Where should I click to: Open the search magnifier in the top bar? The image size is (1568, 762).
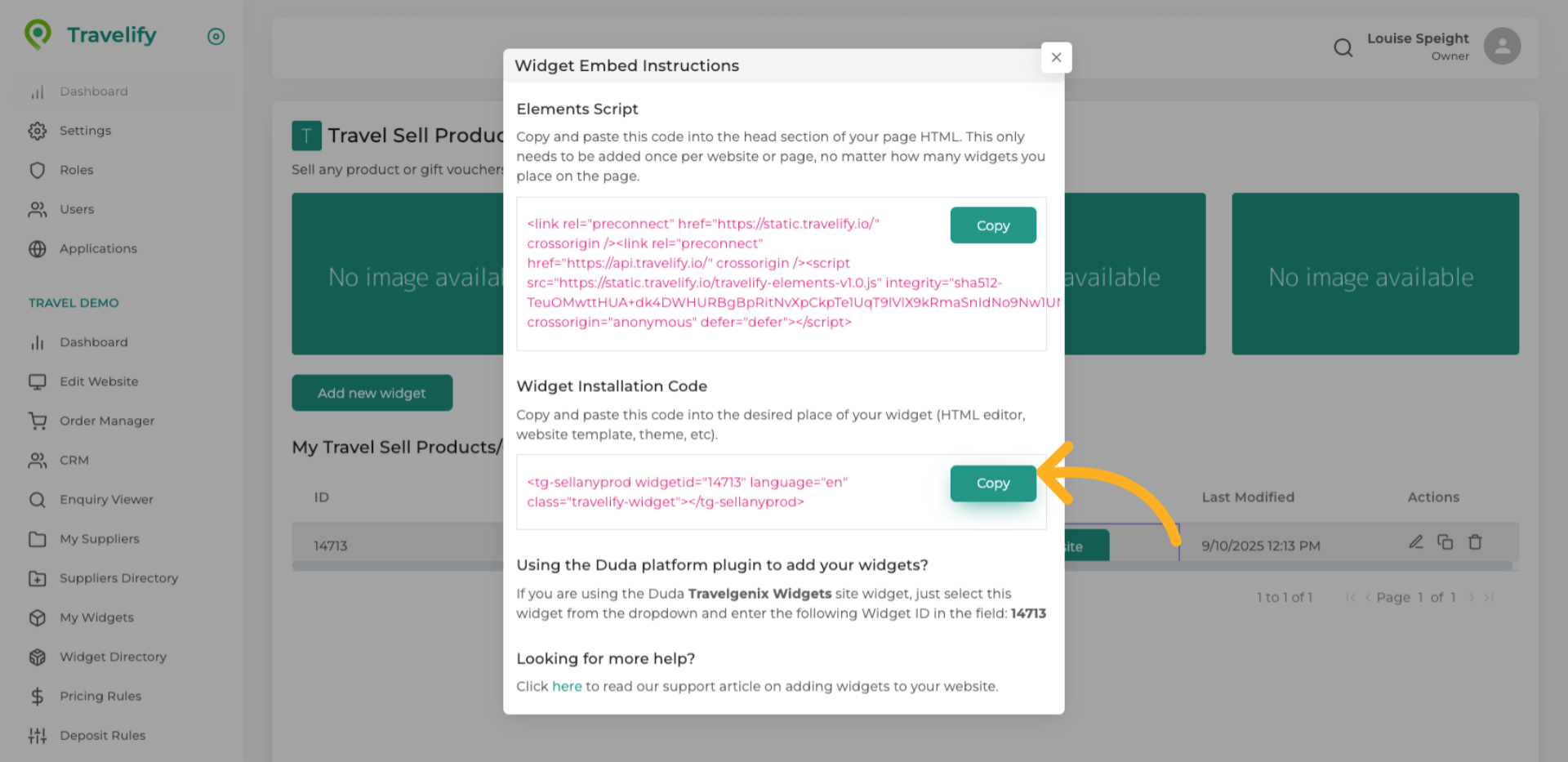(1343, 47)
